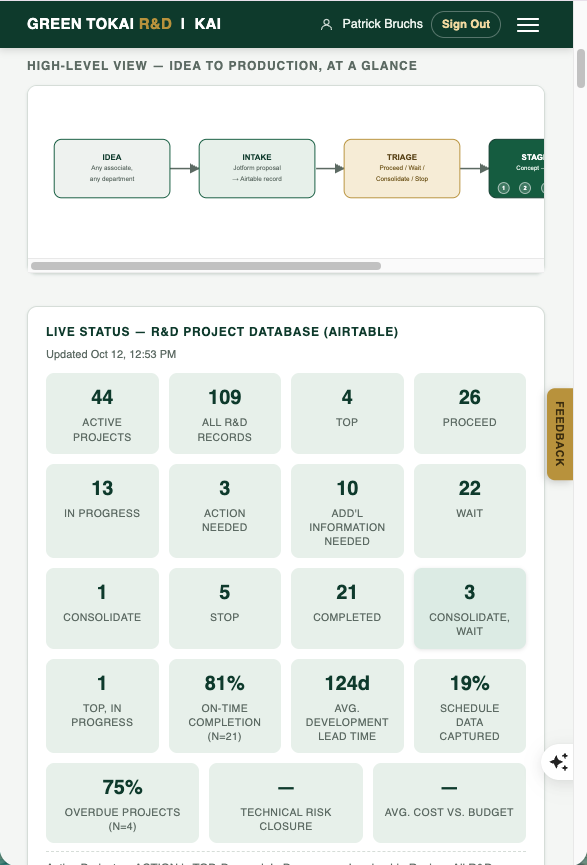Open the Technical Risk Closure card
Image resolution: width=587 pixels, height=865 pixels.
point(286,803)
